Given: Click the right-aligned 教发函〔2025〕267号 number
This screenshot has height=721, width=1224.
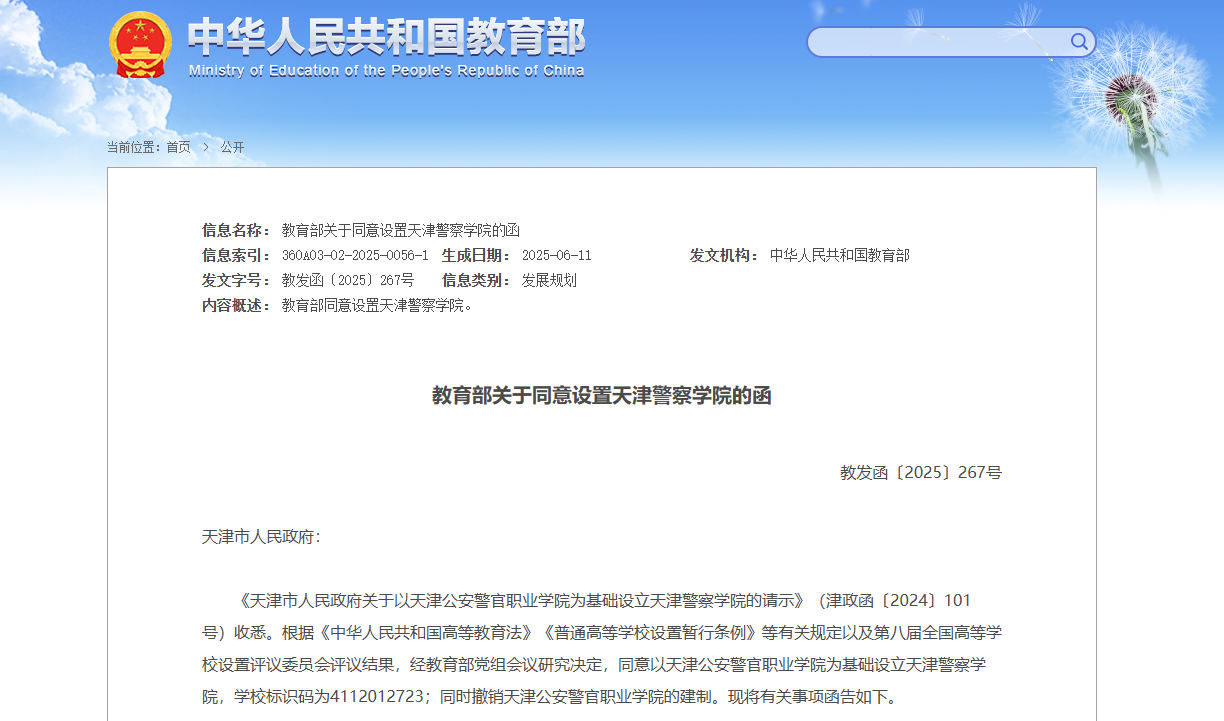Looking at the screenshot, I should pyautogui.click(x=920, y=472).
